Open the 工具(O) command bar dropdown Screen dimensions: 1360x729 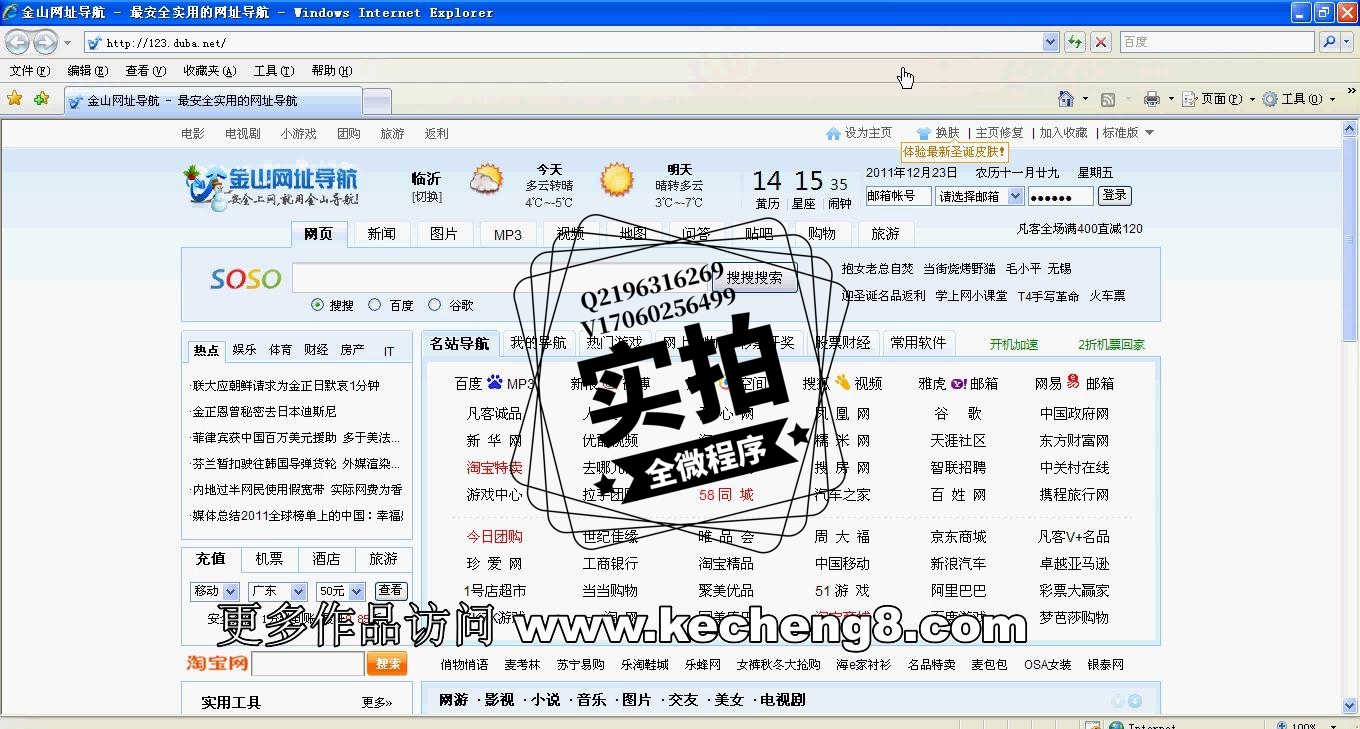pos(1298,99)
